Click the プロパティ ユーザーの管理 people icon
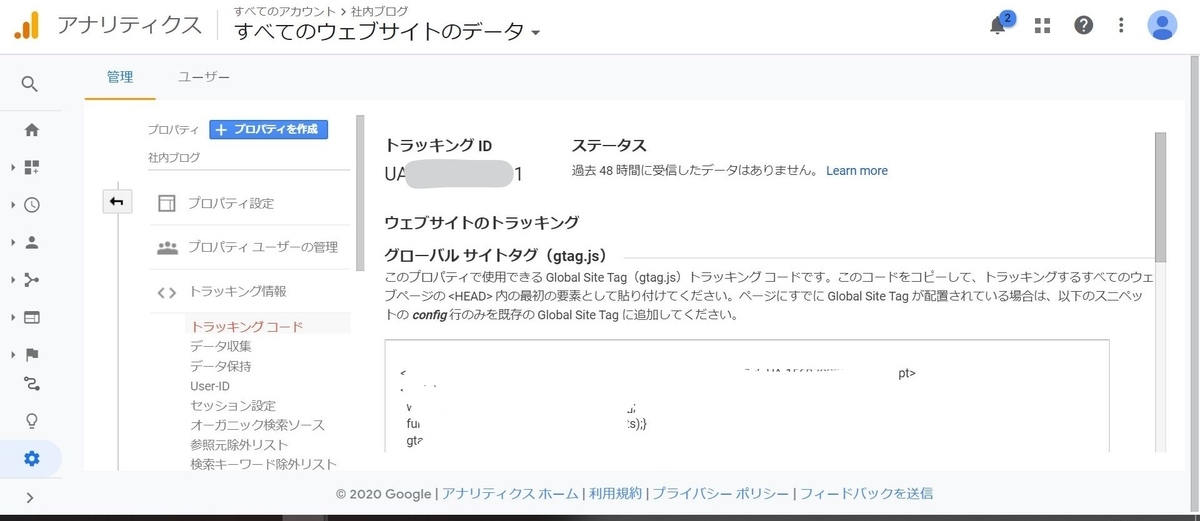1200x521 pixels. coord(167,247)
